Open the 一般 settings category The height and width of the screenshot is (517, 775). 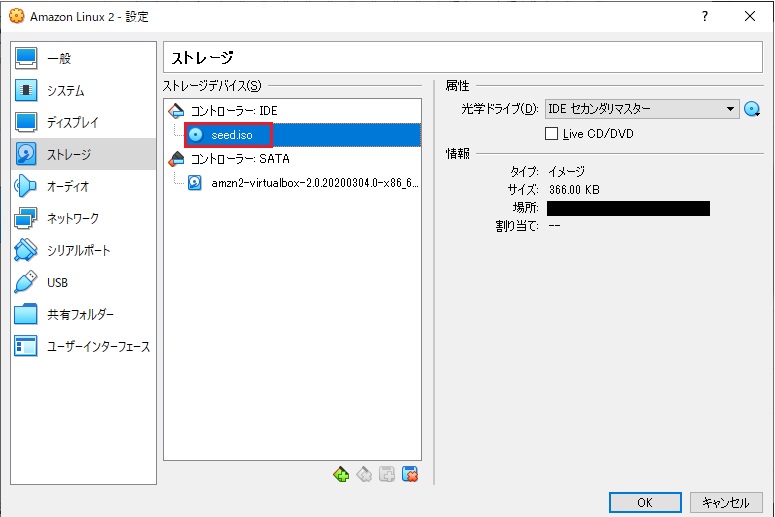pos(83,58)
